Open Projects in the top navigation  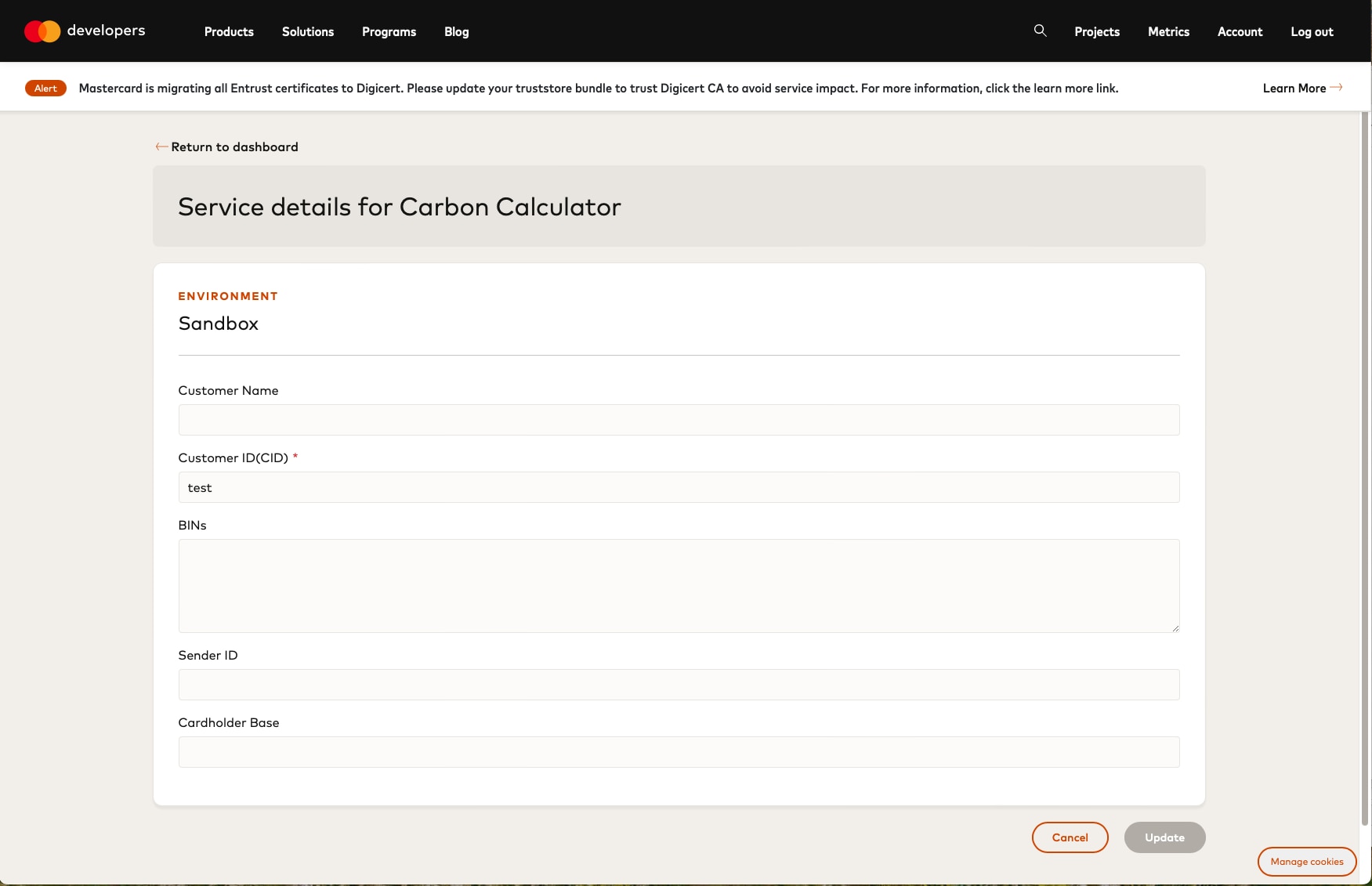pos(1096,31)
